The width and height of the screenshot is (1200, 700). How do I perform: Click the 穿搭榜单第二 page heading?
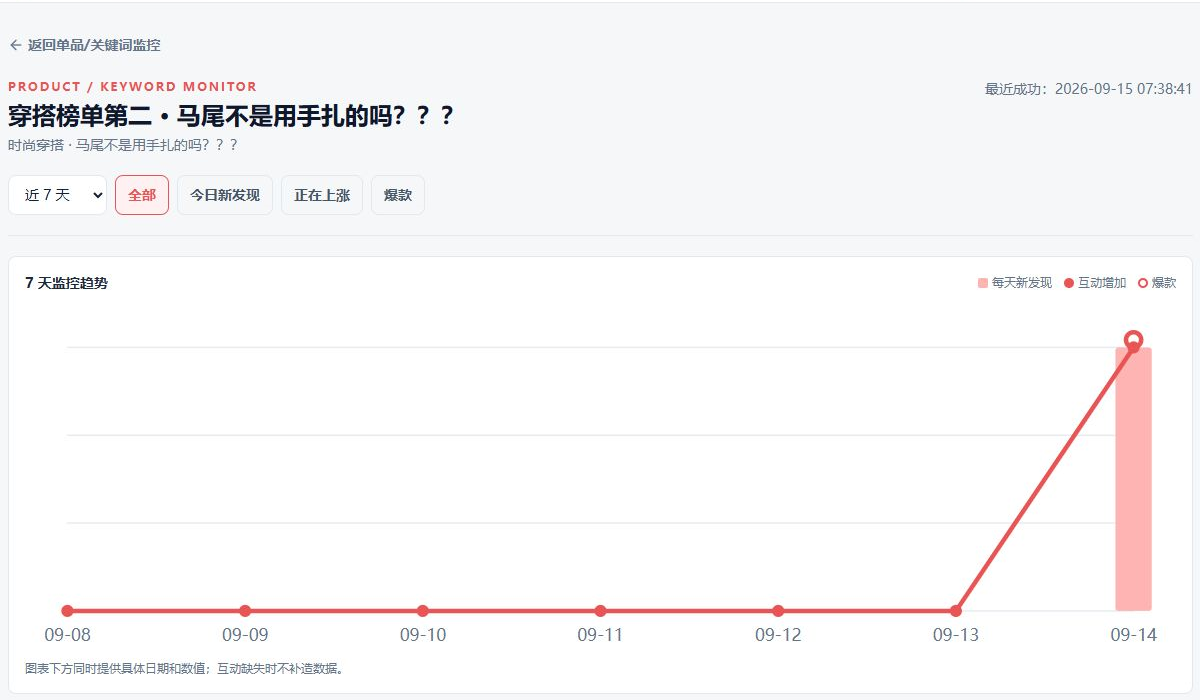[232, 115]
